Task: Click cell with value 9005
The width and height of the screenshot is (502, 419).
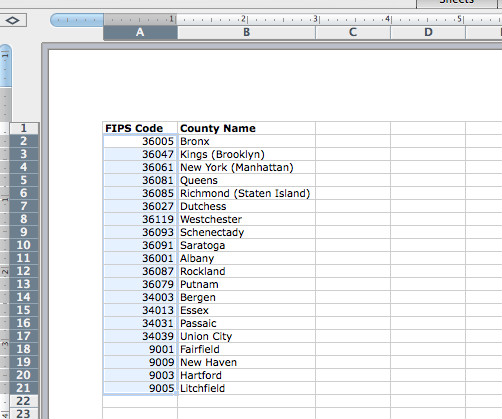Action: click(x=140, y=388)
